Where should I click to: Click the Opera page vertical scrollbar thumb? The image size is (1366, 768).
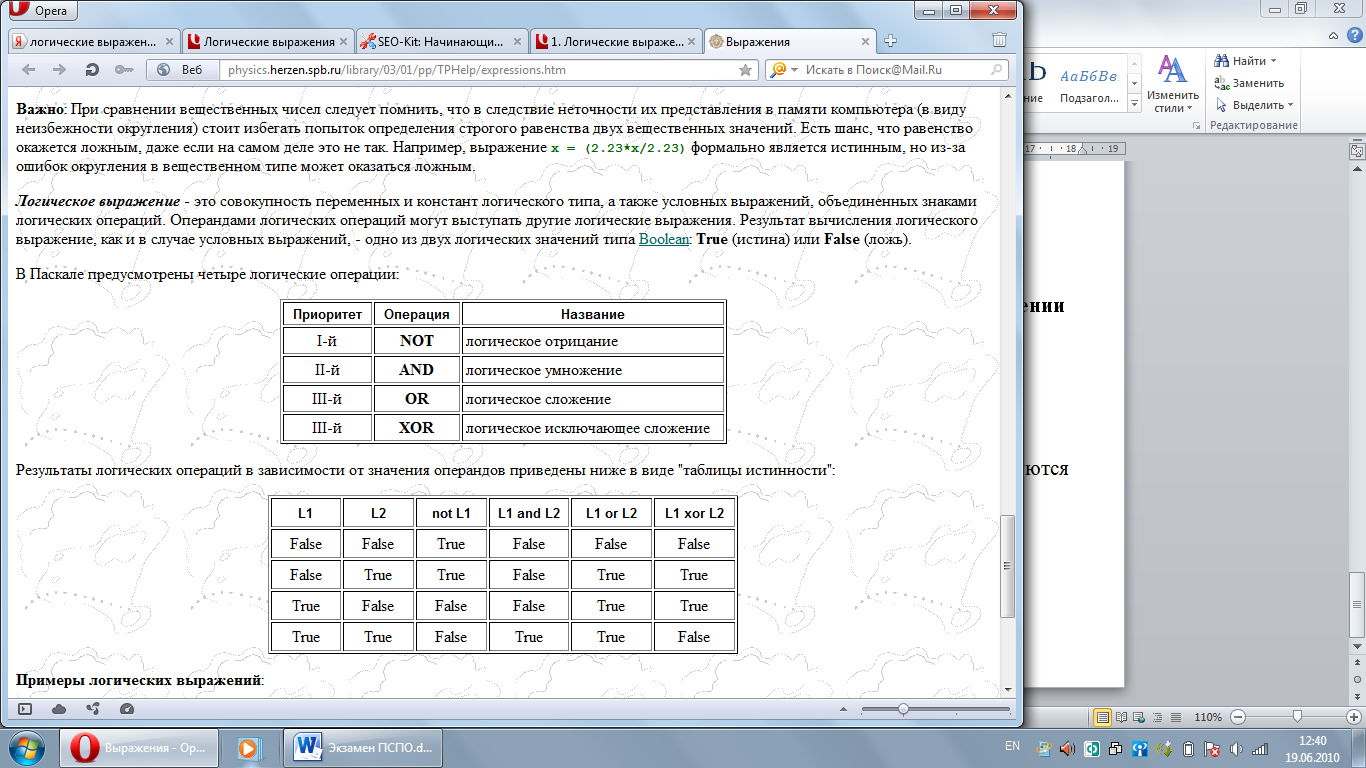(1008, 566)
